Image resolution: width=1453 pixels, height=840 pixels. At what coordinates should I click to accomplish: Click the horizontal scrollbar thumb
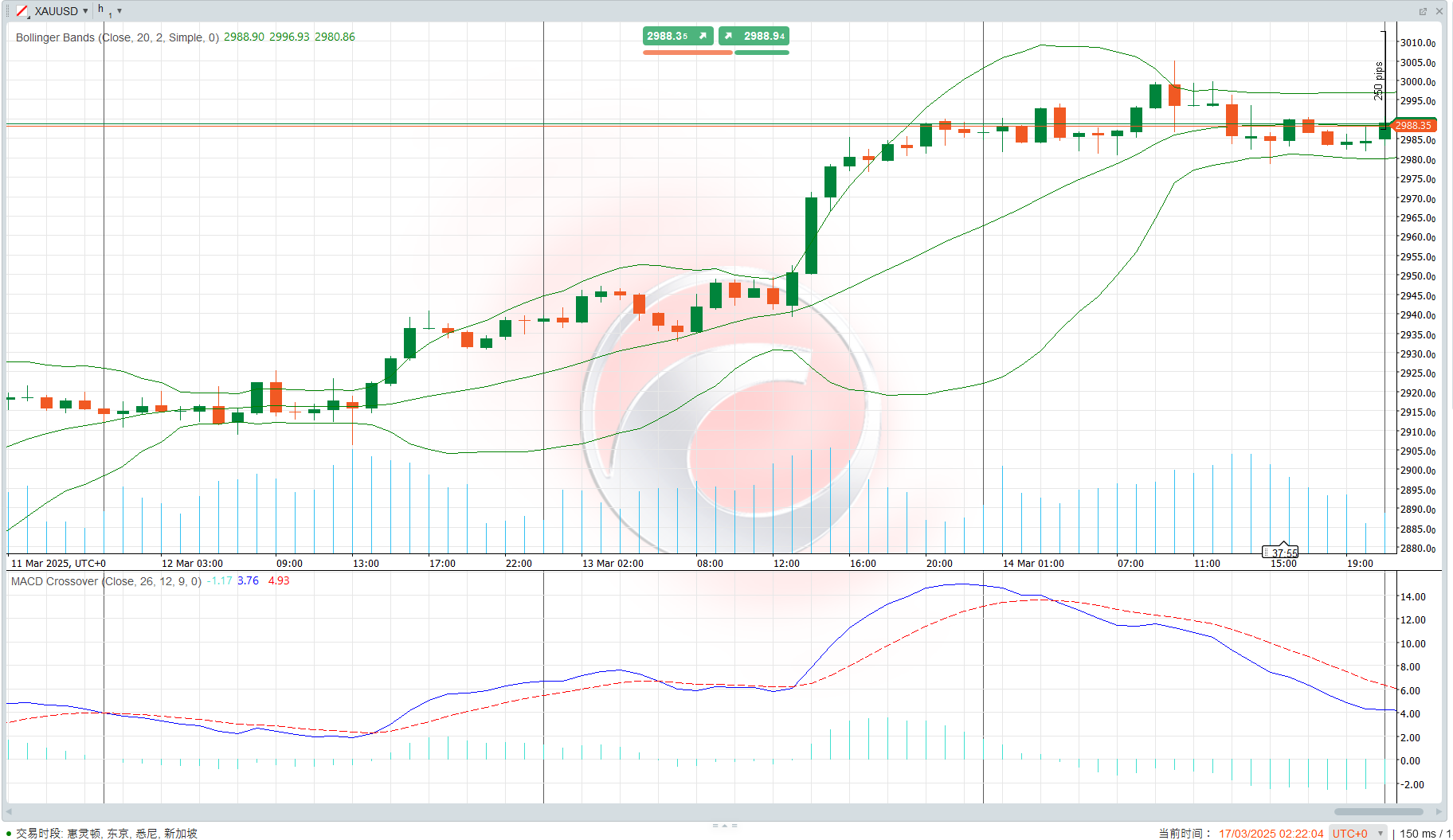click(1379, 812)
